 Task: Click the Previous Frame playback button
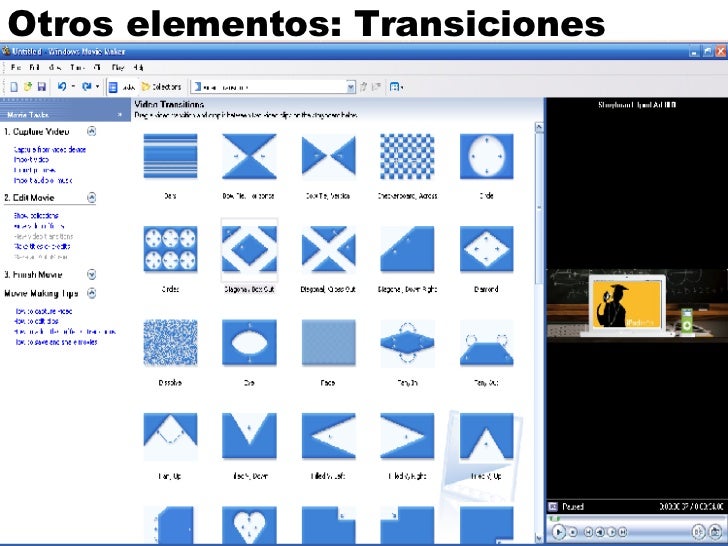[600, 533]
